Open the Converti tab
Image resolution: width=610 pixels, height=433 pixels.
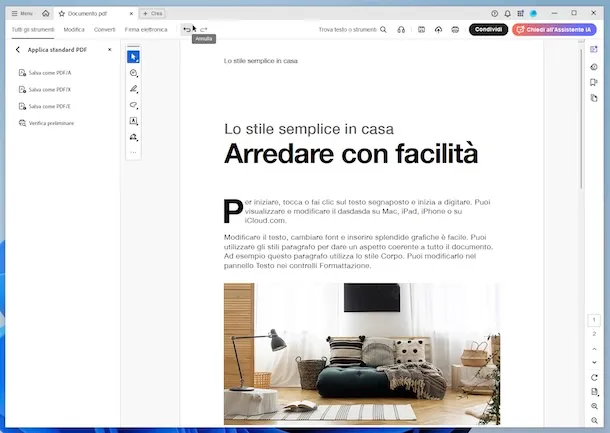tap(105, 30)
